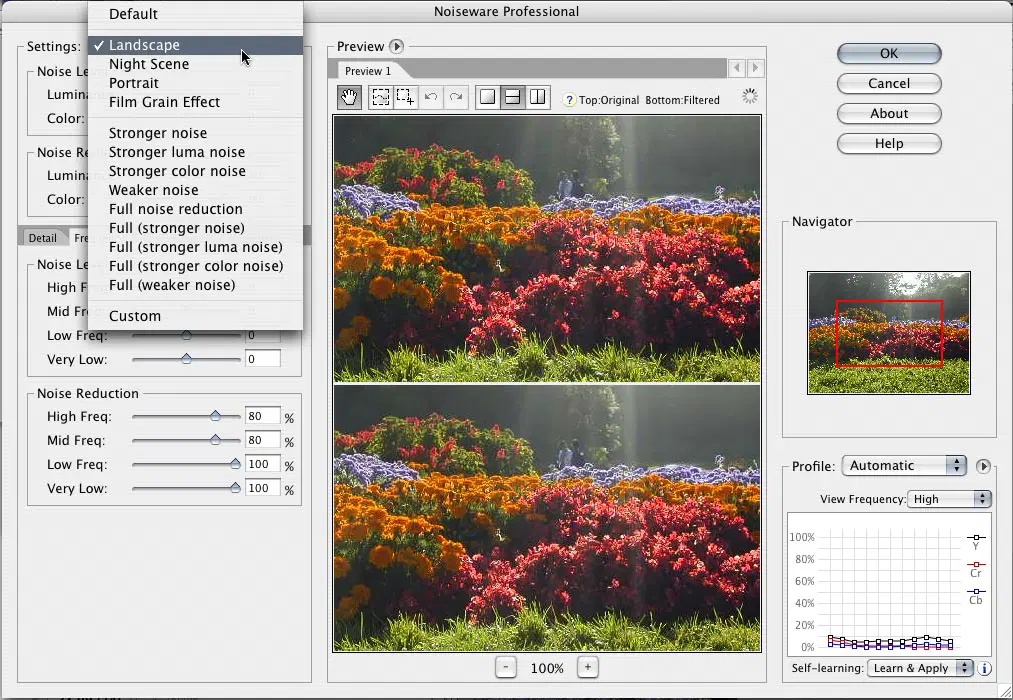The width and height of the screenshot is (1013, 700).
Task: Switch to single view preview mode
Action: point(488,97)
